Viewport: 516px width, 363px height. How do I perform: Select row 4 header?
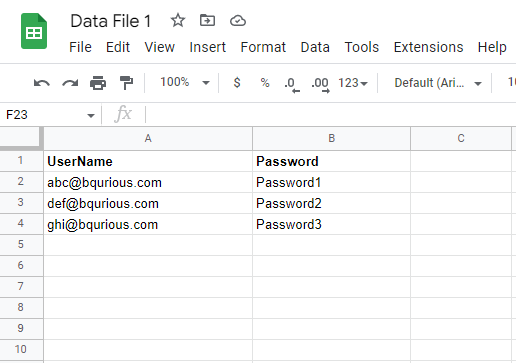pyautogui.click(x=21, y=224)
